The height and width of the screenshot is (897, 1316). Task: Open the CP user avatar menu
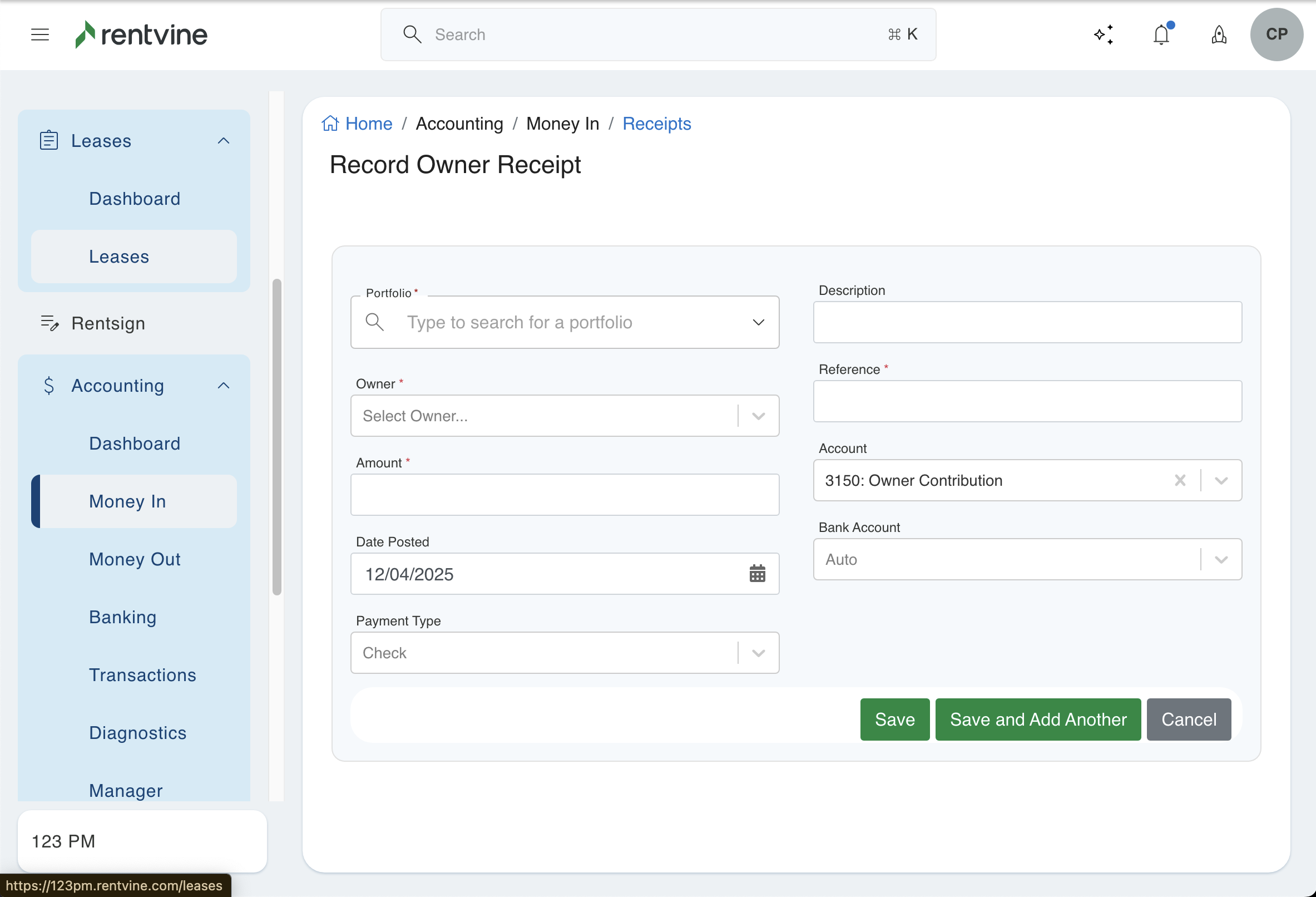[1277, 34]
